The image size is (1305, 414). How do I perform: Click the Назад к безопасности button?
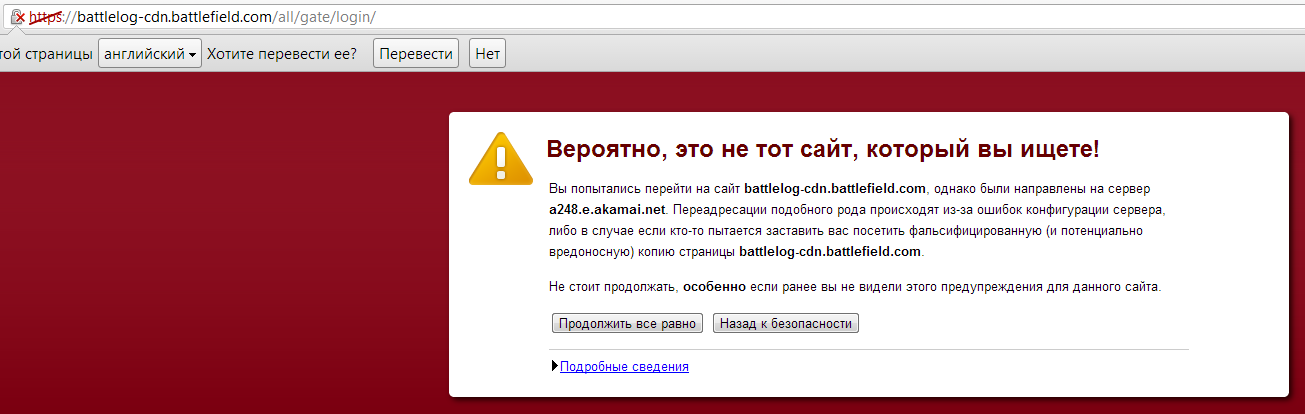coord(786,323)
